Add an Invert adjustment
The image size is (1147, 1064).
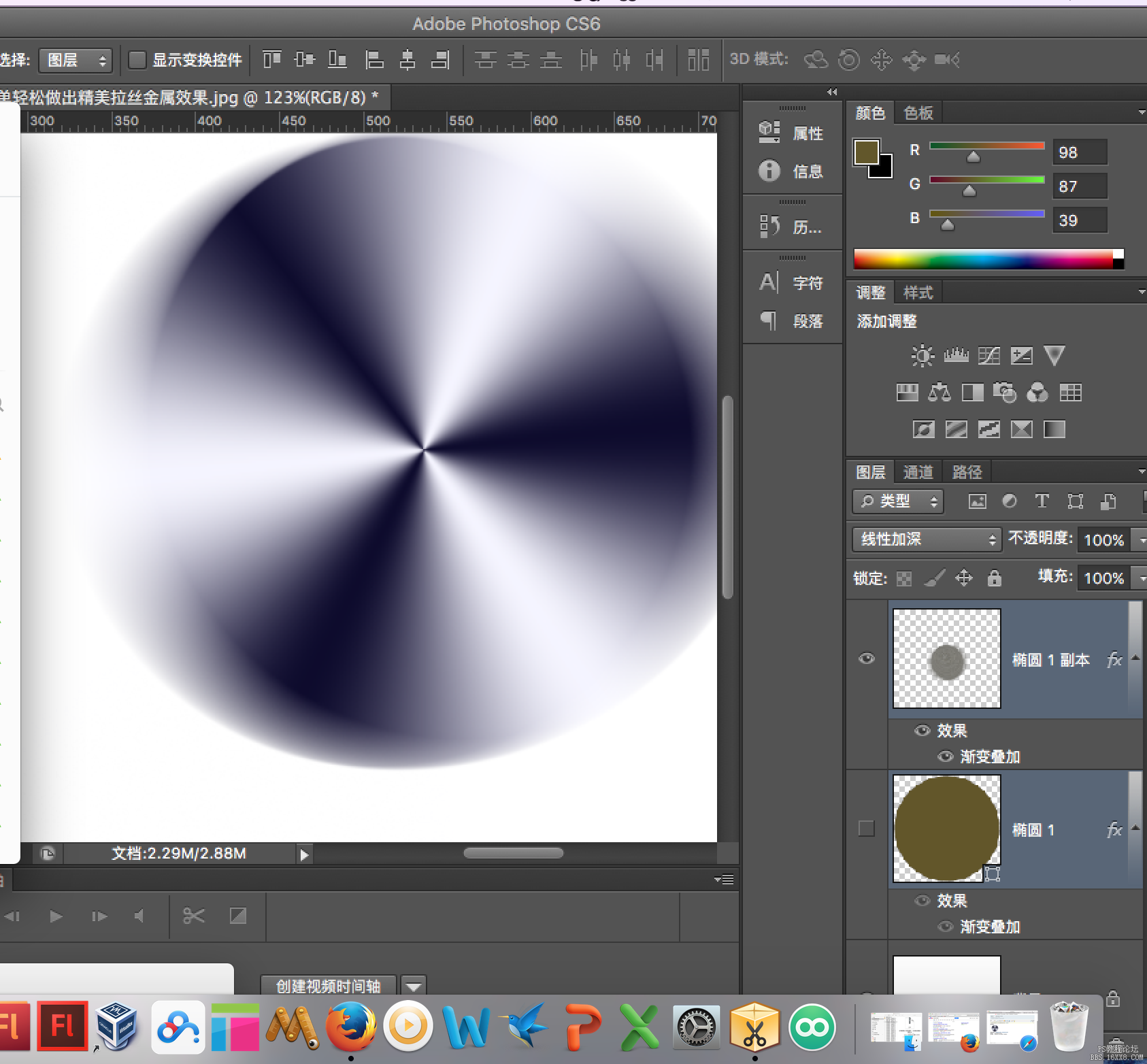coord(923,429)
